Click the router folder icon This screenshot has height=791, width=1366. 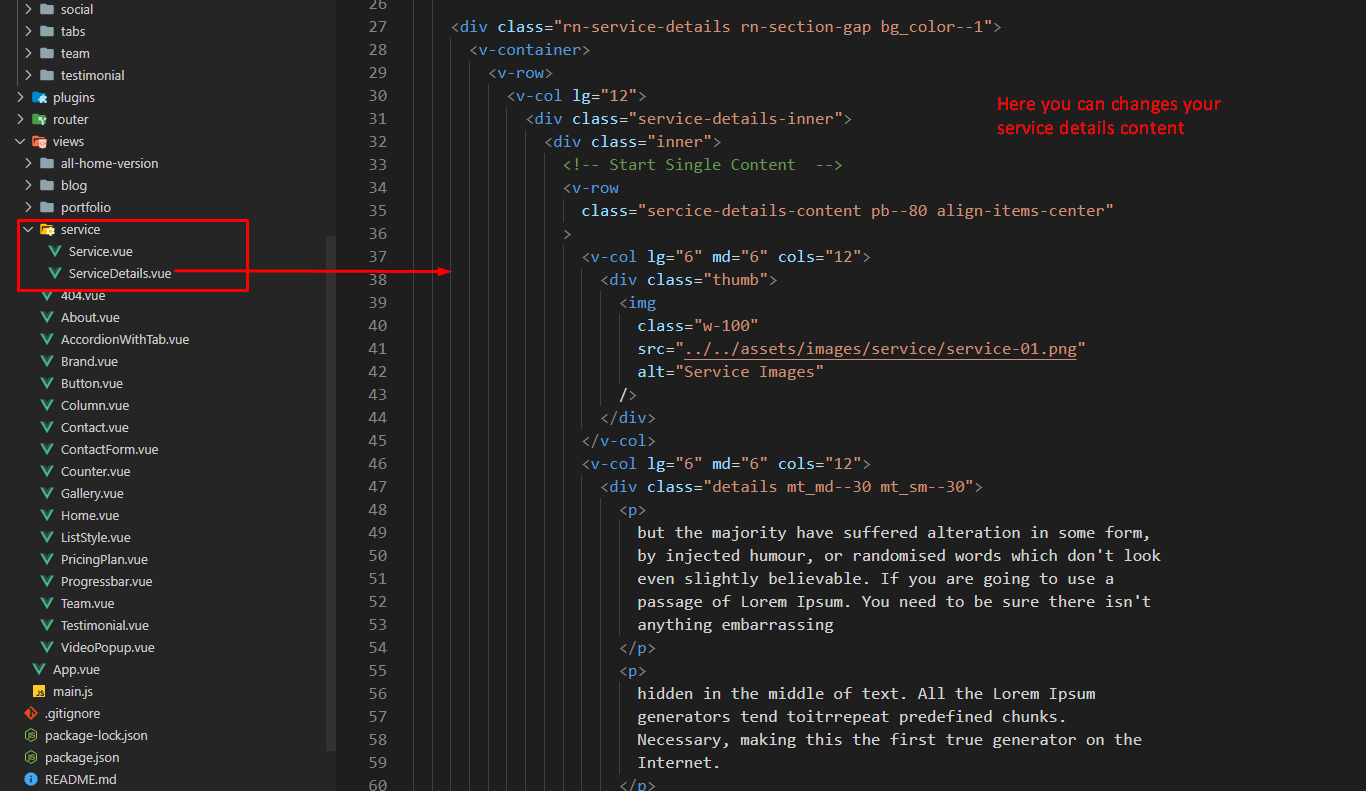point(40,120)
